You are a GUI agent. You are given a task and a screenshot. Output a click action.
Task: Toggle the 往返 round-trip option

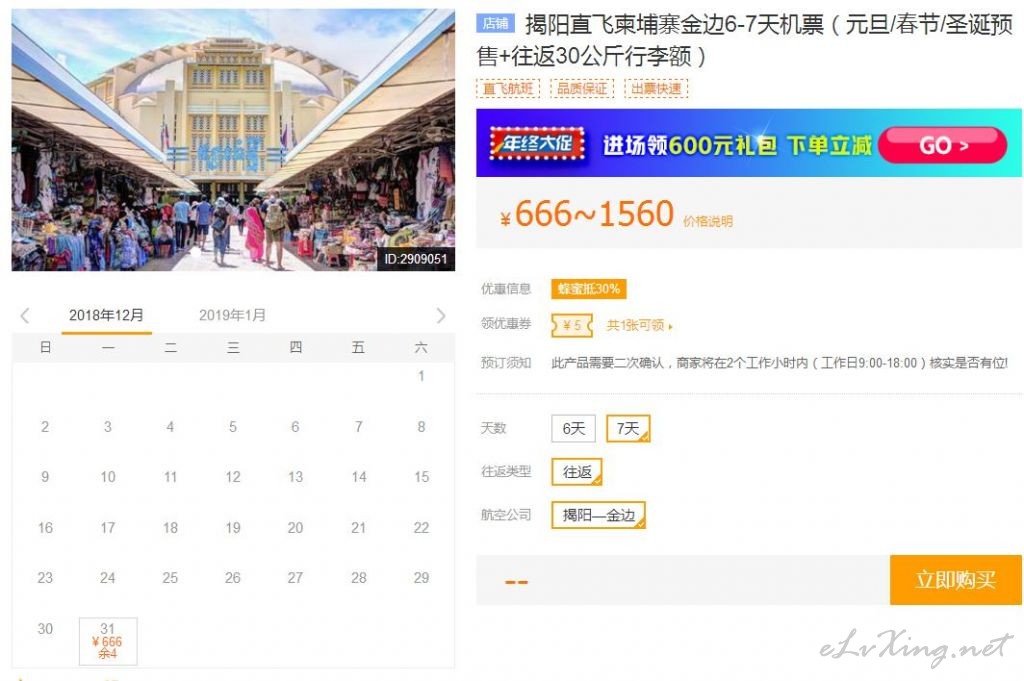(x=577, y=471)
